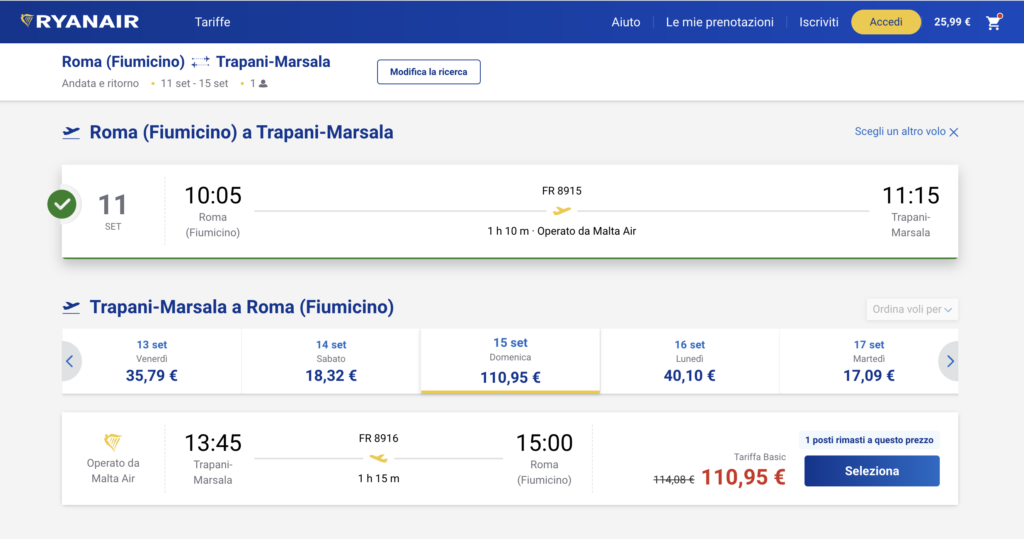Click the return section plane icon
This screenshot has width=1024, height=539.
71,307
